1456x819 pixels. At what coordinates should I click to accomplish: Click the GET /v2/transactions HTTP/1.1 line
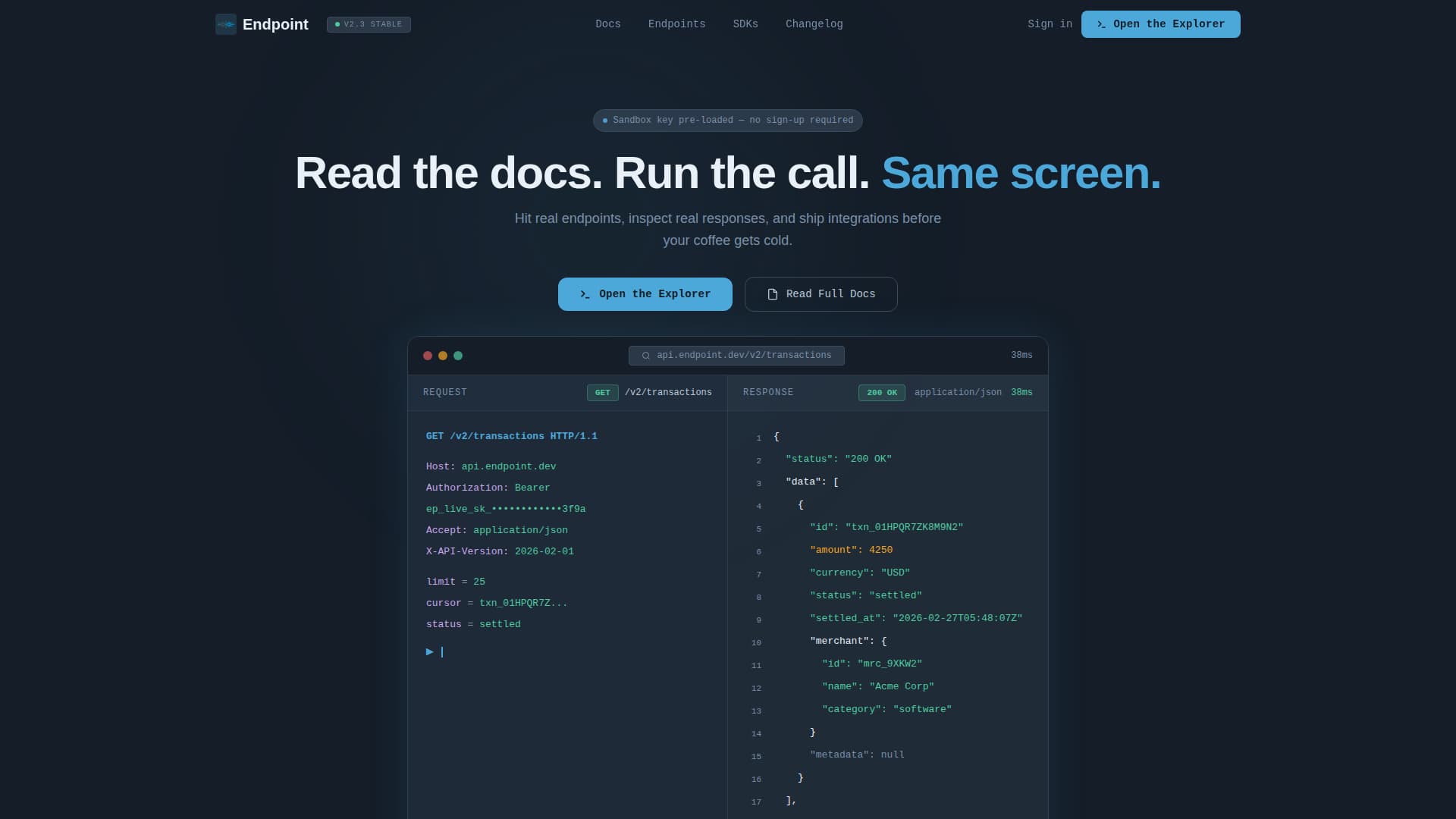point(512,437)
